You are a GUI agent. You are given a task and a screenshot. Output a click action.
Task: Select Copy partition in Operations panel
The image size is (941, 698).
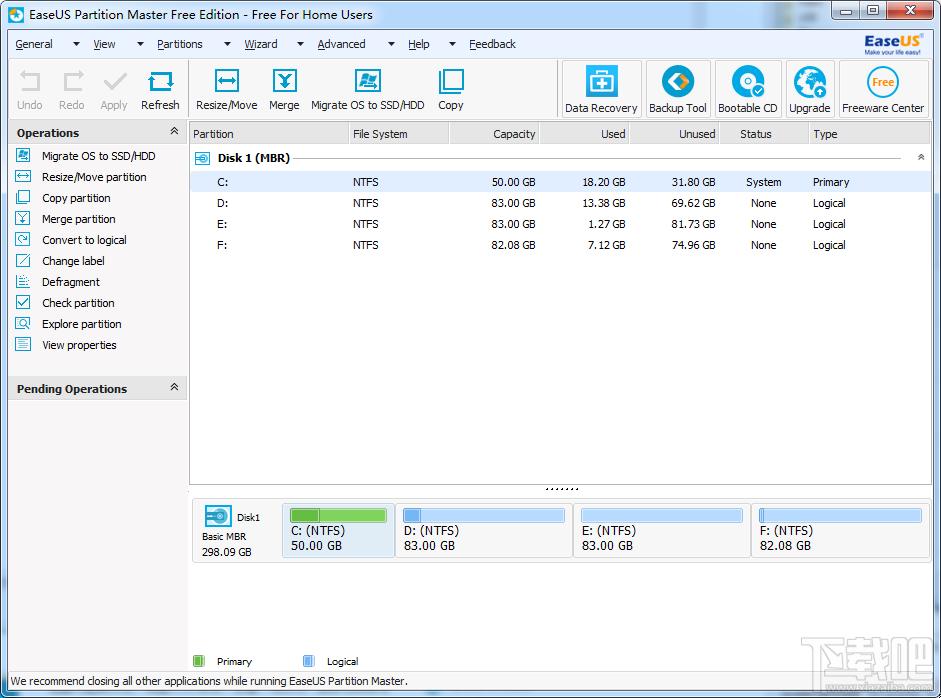(x=76, y=198)
